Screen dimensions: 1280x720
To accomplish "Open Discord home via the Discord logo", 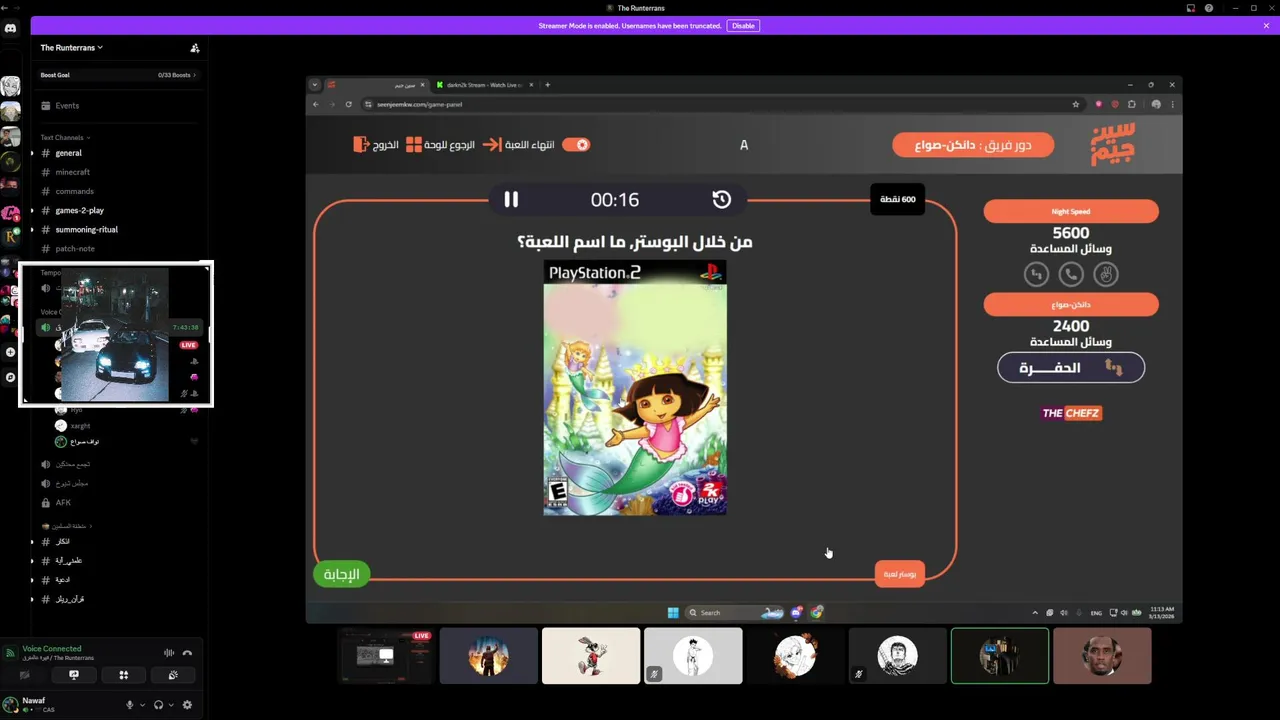I will (10, 28).
